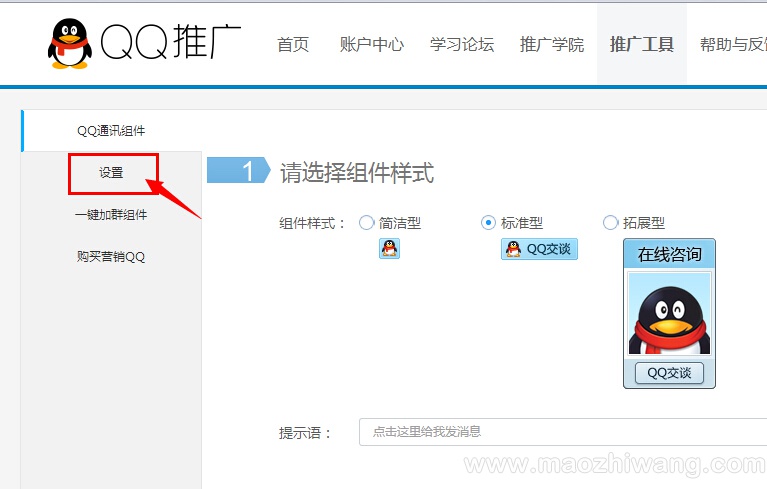Select the 拓展型 radio button
The height and width of the screenshot is (489, 767).
click(x=610, y=223)
